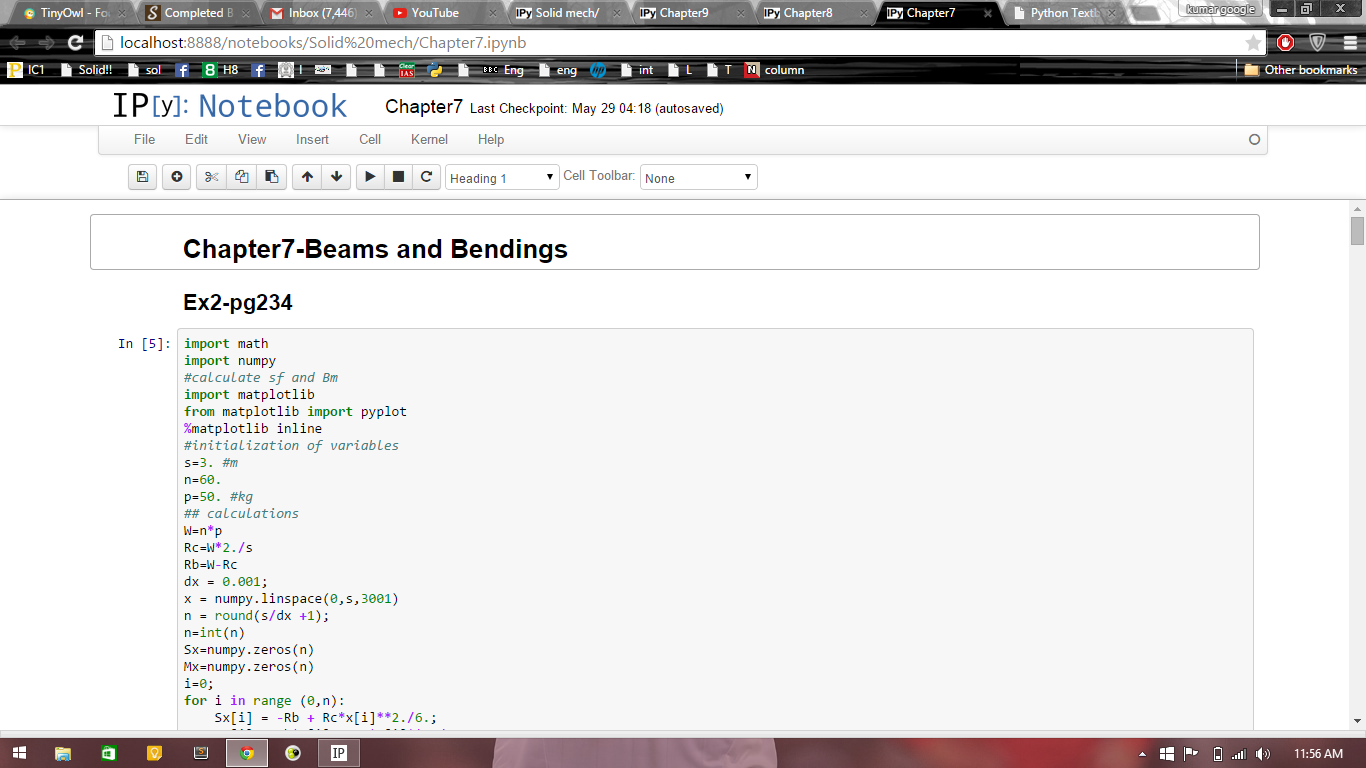Viewport: 1366px width, 768px height.
Task: Open the Windows Start button
Action: pyautogui.click(x=19, y=753)
